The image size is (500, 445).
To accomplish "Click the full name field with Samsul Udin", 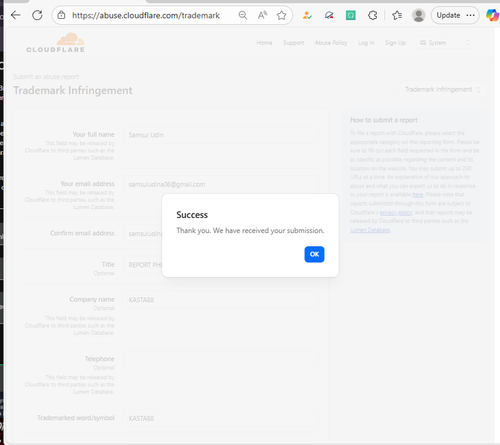I will pos(220,135).
